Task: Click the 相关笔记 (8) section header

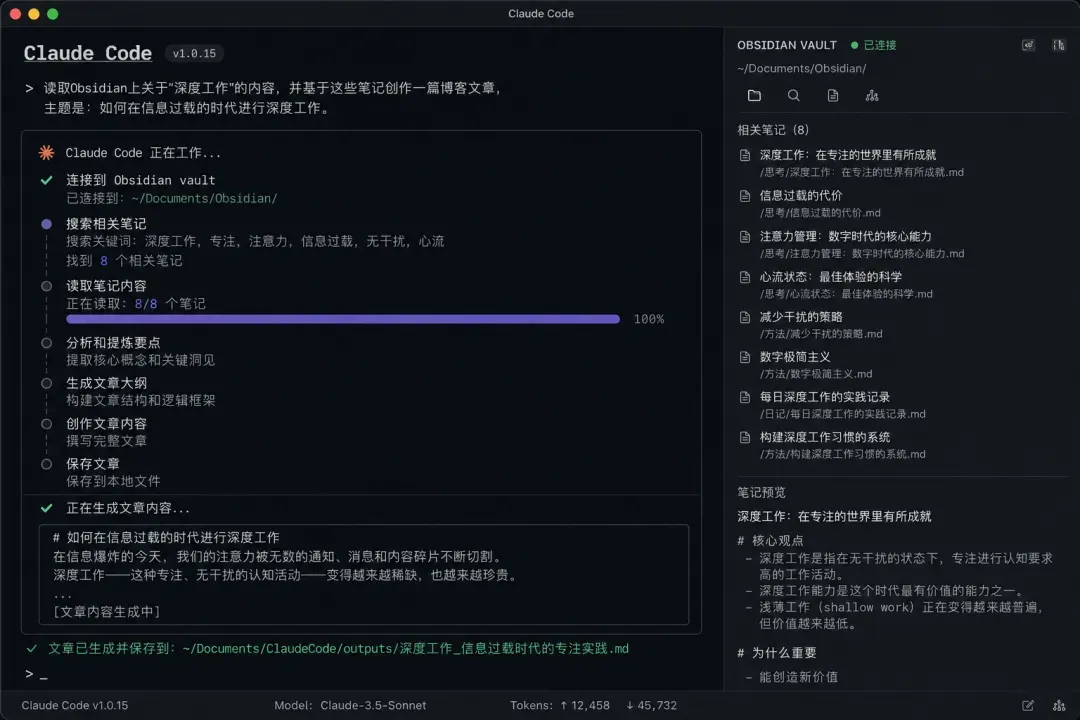Action: (773, 130)
